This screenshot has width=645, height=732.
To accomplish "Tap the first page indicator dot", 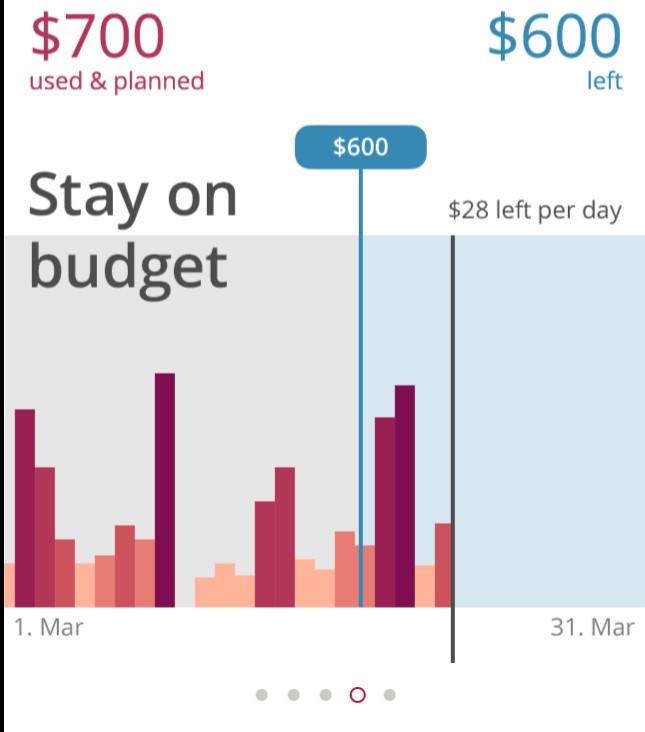I will [262, 695].
